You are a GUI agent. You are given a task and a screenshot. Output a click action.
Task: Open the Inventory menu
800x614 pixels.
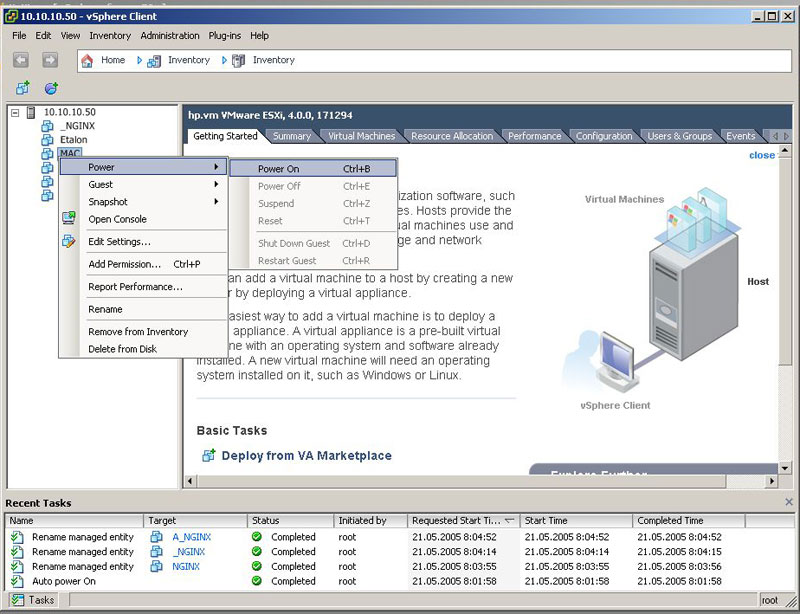(x=110, y=36)
